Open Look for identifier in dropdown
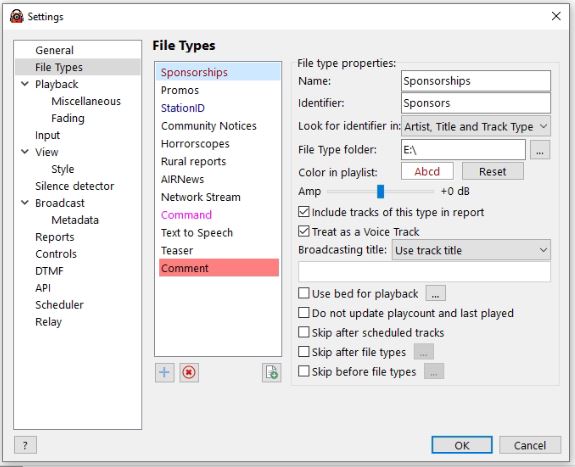The image size is (575, 467). [x=476, y=127]
